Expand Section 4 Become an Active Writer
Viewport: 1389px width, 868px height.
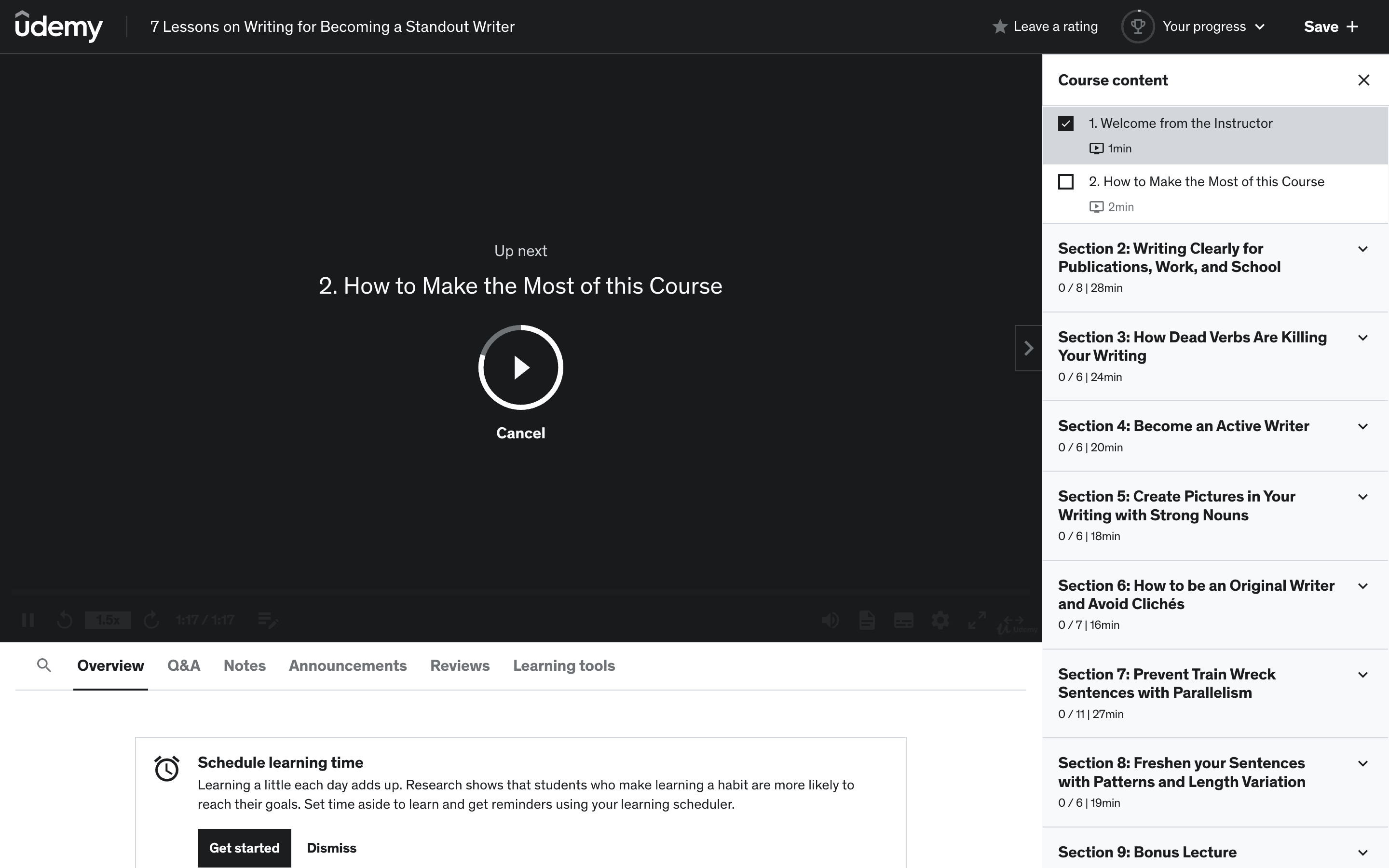1362,427
